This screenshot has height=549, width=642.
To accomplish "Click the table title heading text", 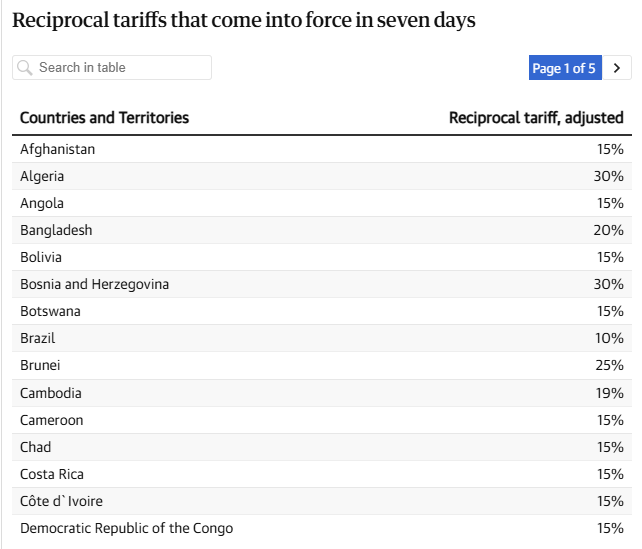I will (x=244, y=20).
